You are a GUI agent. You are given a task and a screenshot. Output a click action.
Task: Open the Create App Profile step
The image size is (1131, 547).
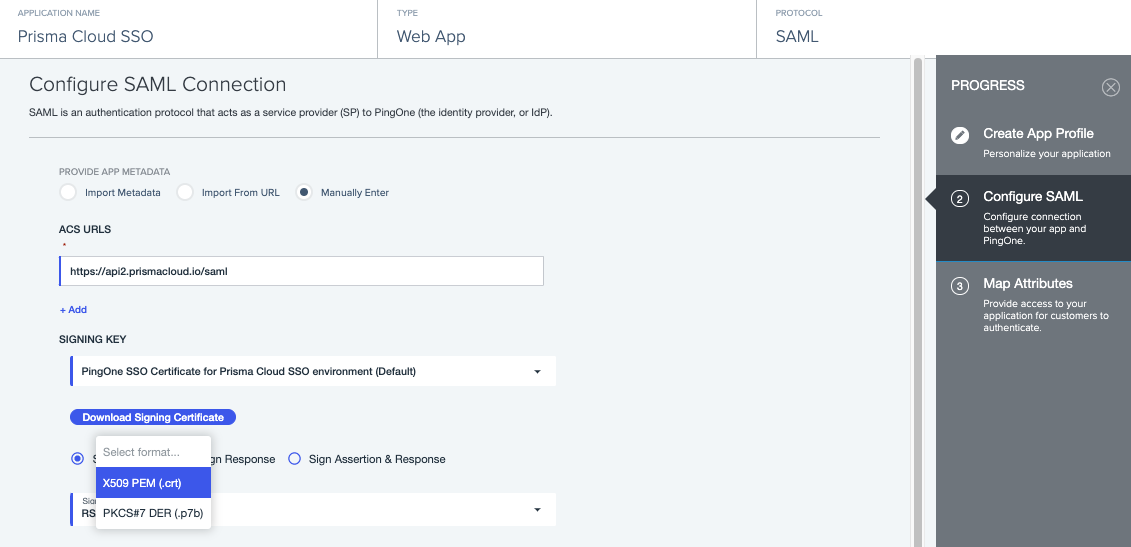coord(1038,134)
